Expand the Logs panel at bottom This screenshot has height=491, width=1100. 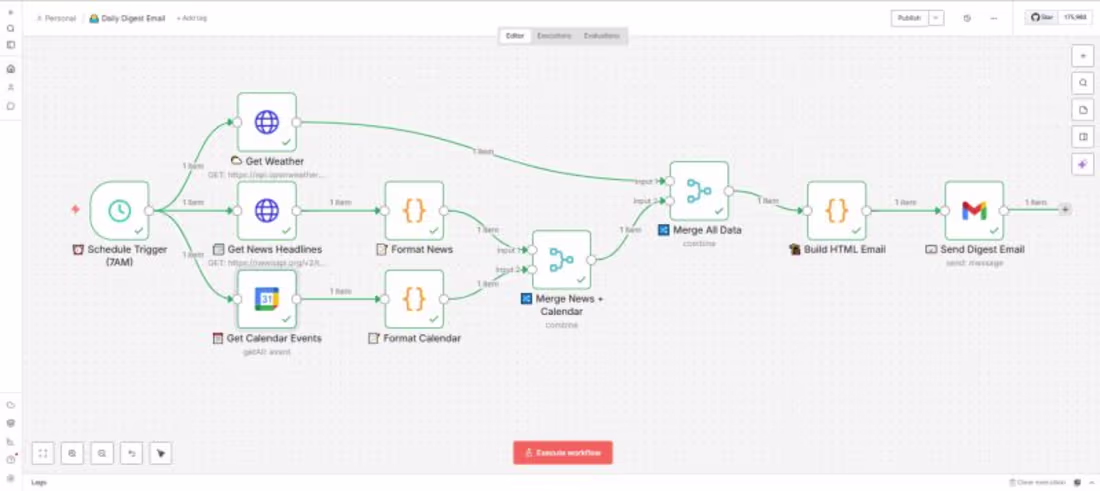click(39, 483)
